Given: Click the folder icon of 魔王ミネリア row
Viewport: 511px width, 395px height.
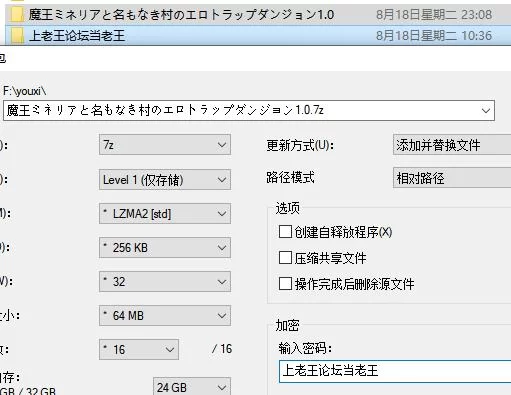Looking at the screenshot, I should [x=17, y=15].
